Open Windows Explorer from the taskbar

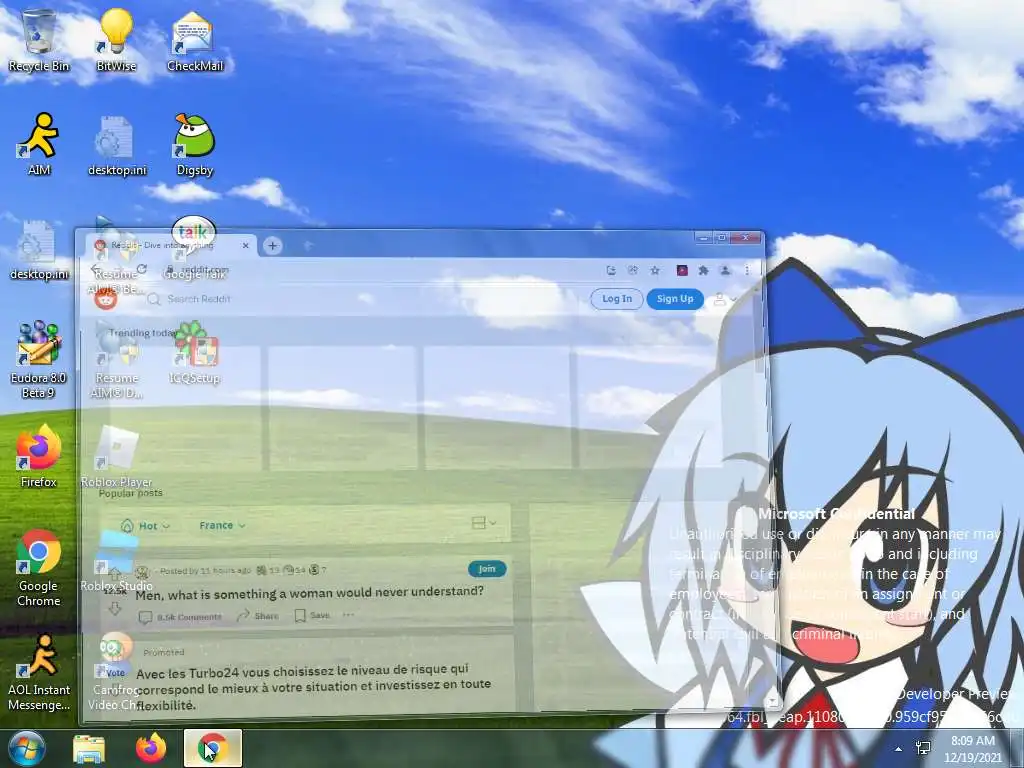[89, 749]
